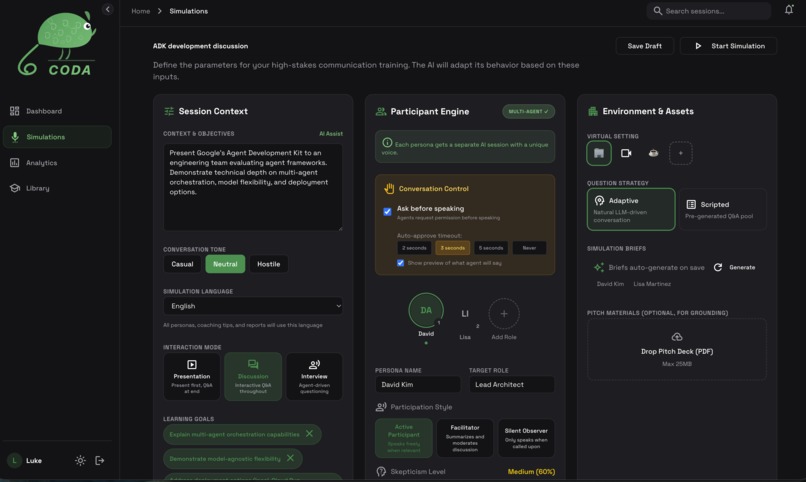The height and width of the screenshot is (482, 806).
Task: Select the Lisa persona avatar
Action: (x=465, y=313)
